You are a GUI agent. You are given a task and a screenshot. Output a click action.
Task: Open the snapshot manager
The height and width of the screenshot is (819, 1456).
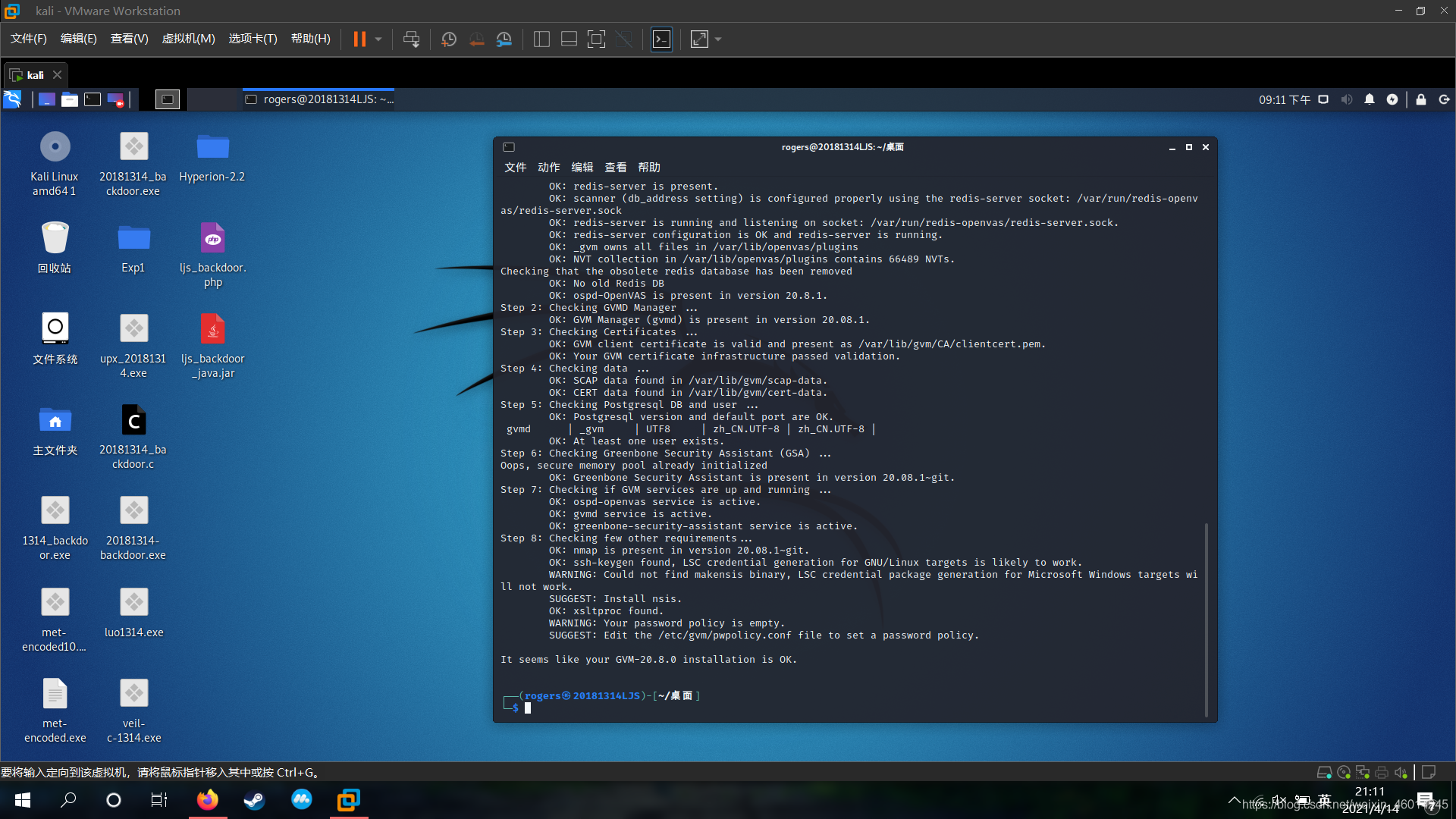(x=504, y=39)
